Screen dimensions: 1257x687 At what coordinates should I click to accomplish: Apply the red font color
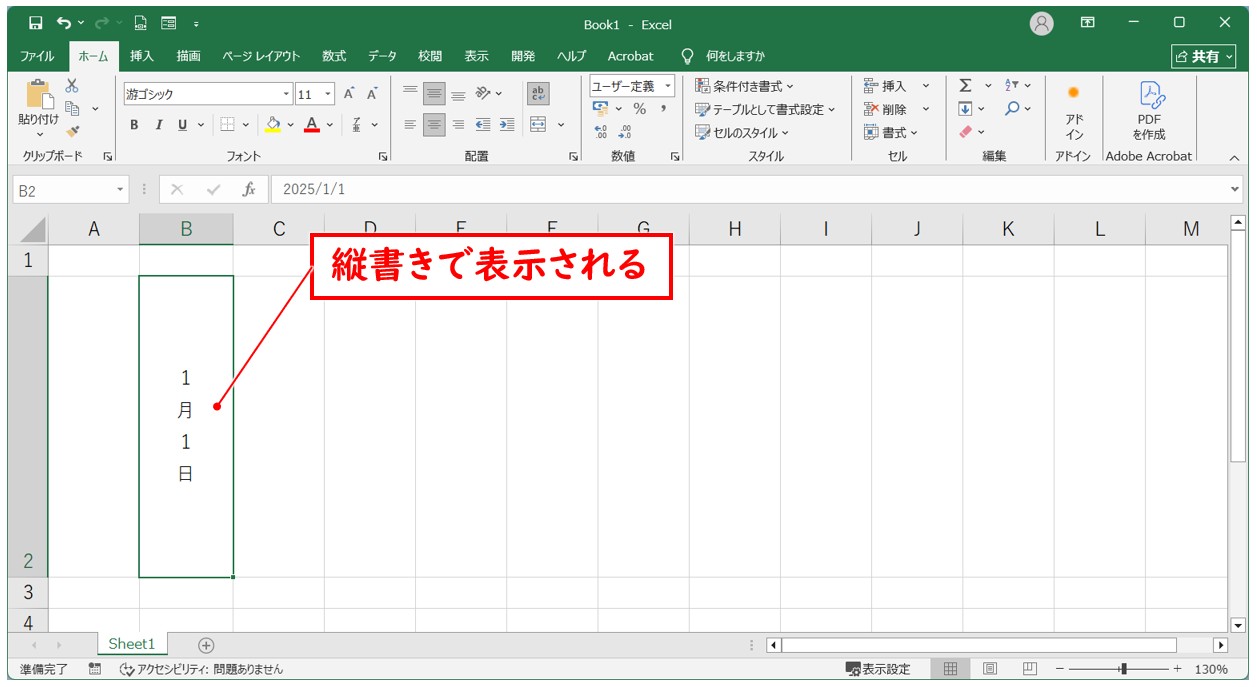(312, 125)
